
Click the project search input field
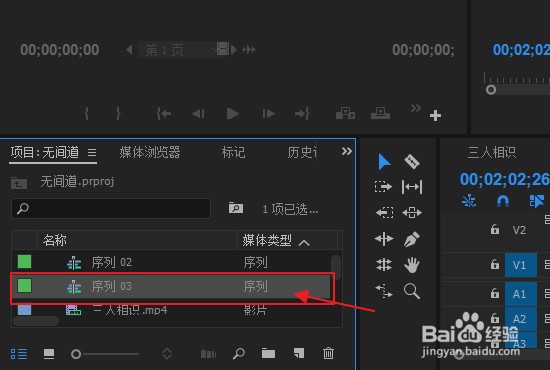(x=111, y=209)
